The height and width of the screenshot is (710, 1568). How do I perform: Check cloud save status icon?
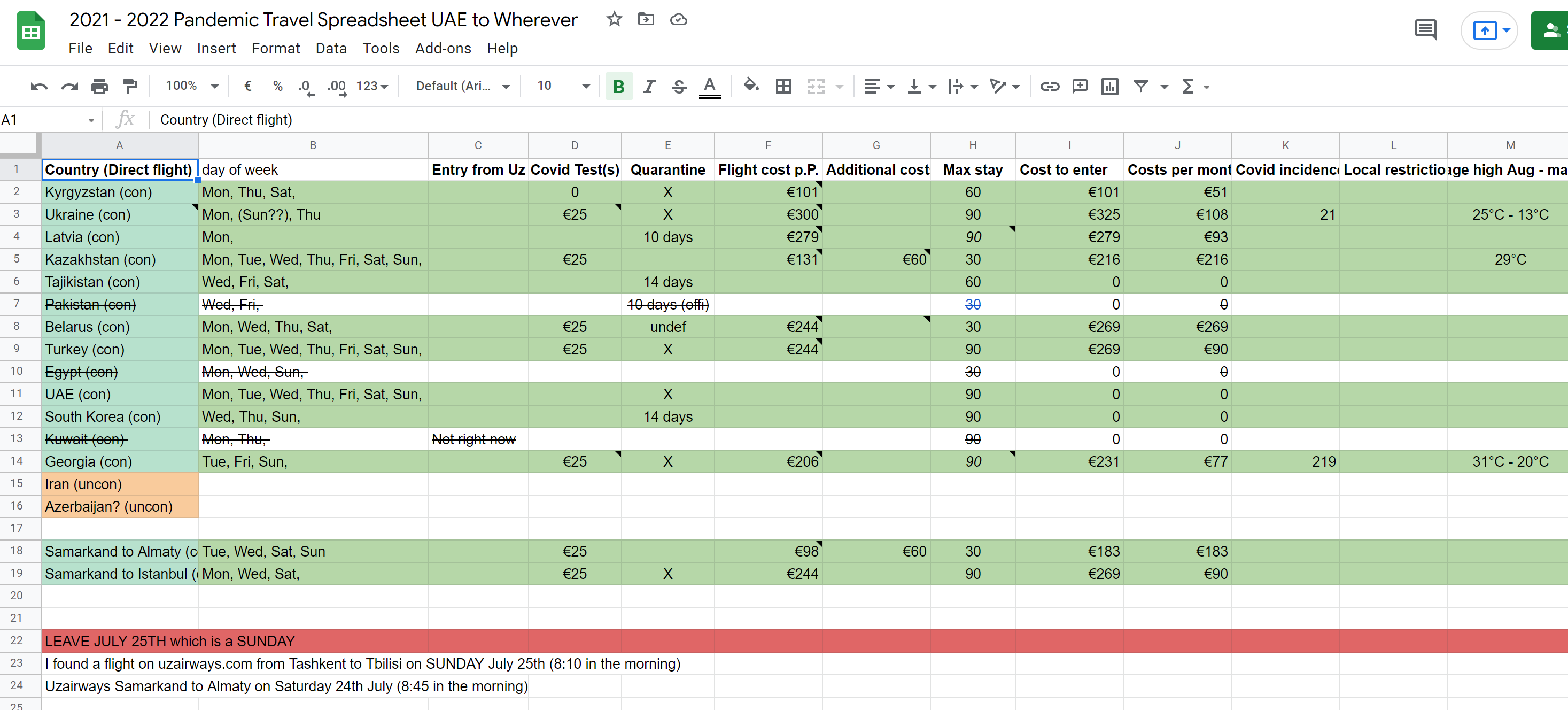(x=679, y=19)
